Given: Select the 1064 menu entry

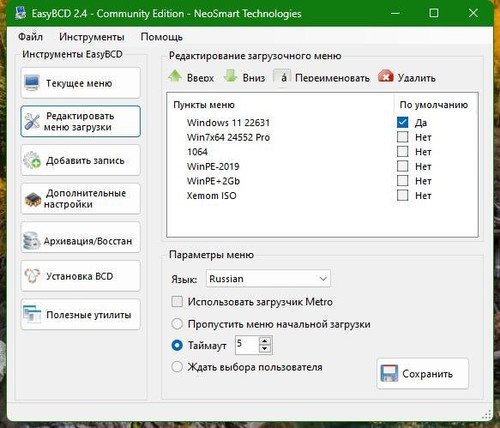Looking at the screenshot, I should click(197, 152).
